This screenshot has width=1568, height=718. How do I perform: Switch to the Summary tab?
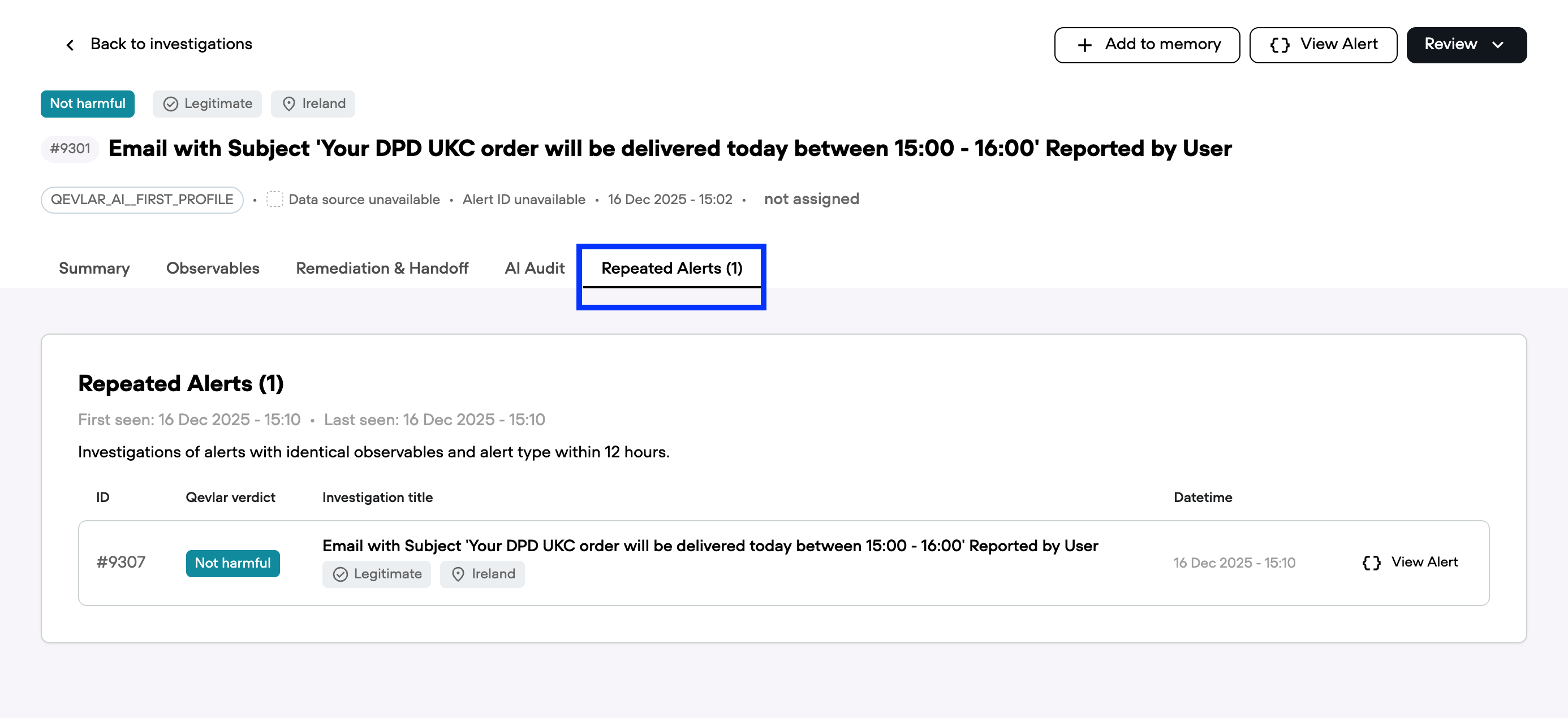coord(94,268)
